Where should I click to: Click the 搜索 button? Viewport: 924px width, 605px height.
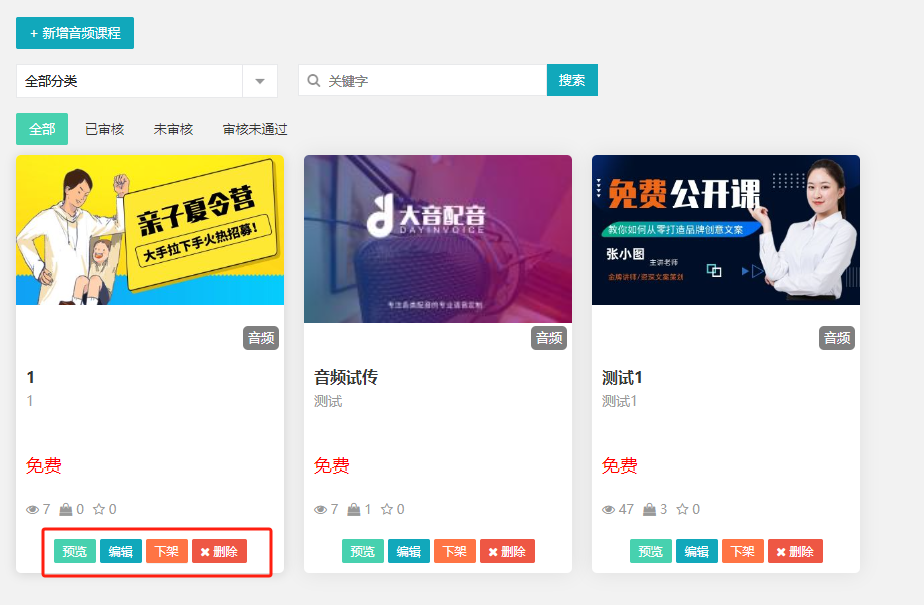[572, 80]
